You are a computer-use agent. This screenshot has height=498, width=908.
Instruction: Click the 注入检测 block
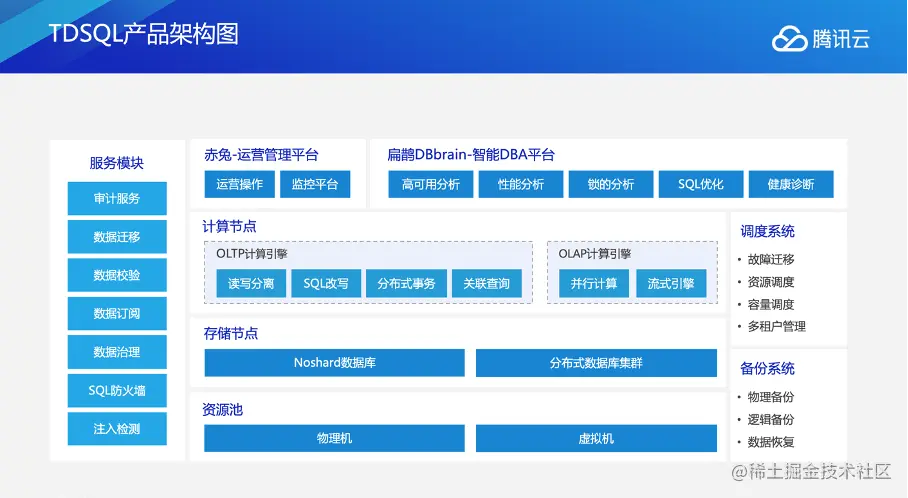(117, 429)
